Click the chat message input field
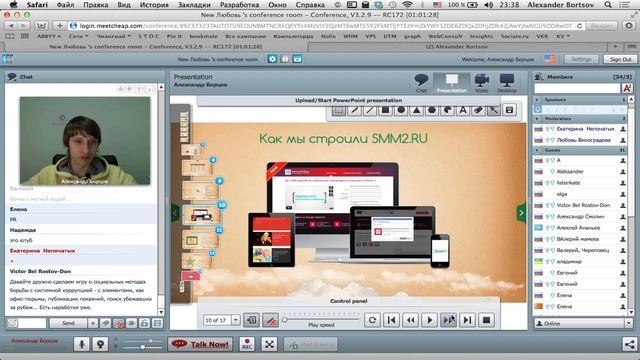This screenshot has height=360, width=640. coord(32,323)
